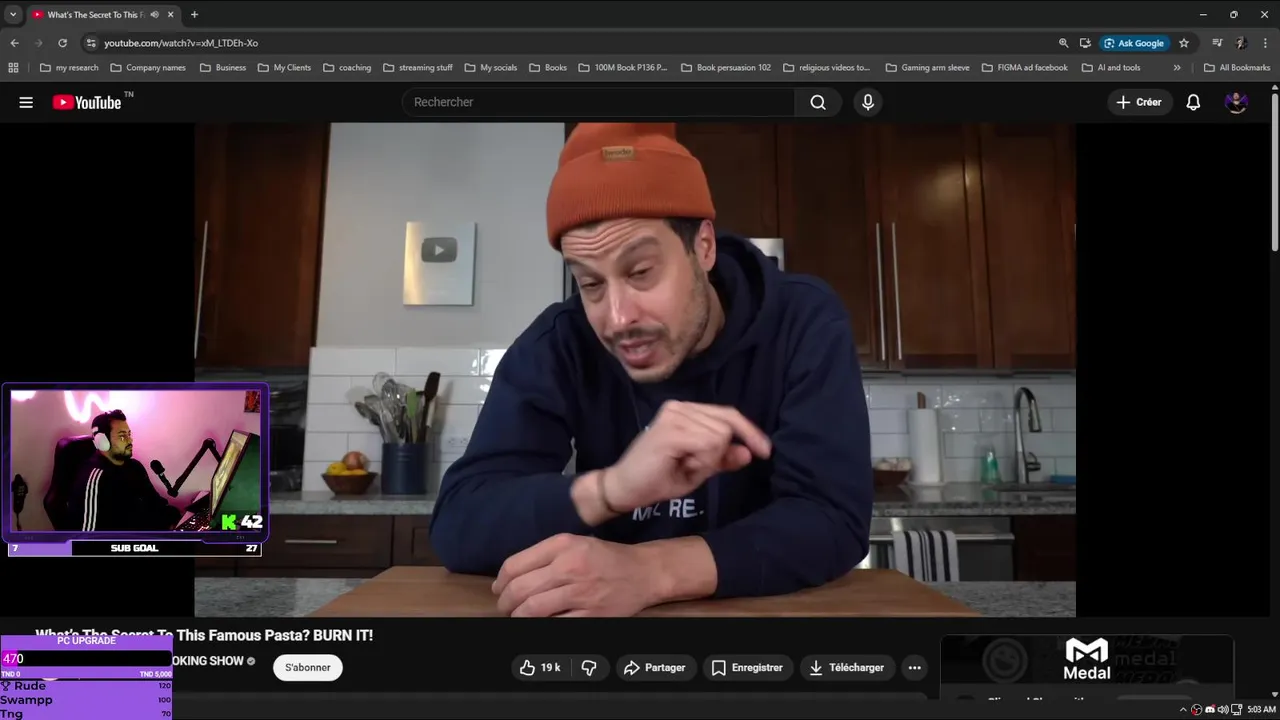This screenshot has width=1280, height=720.
Task: Click the youtube.com address bar URL
Action: click(x=181, y=43)
